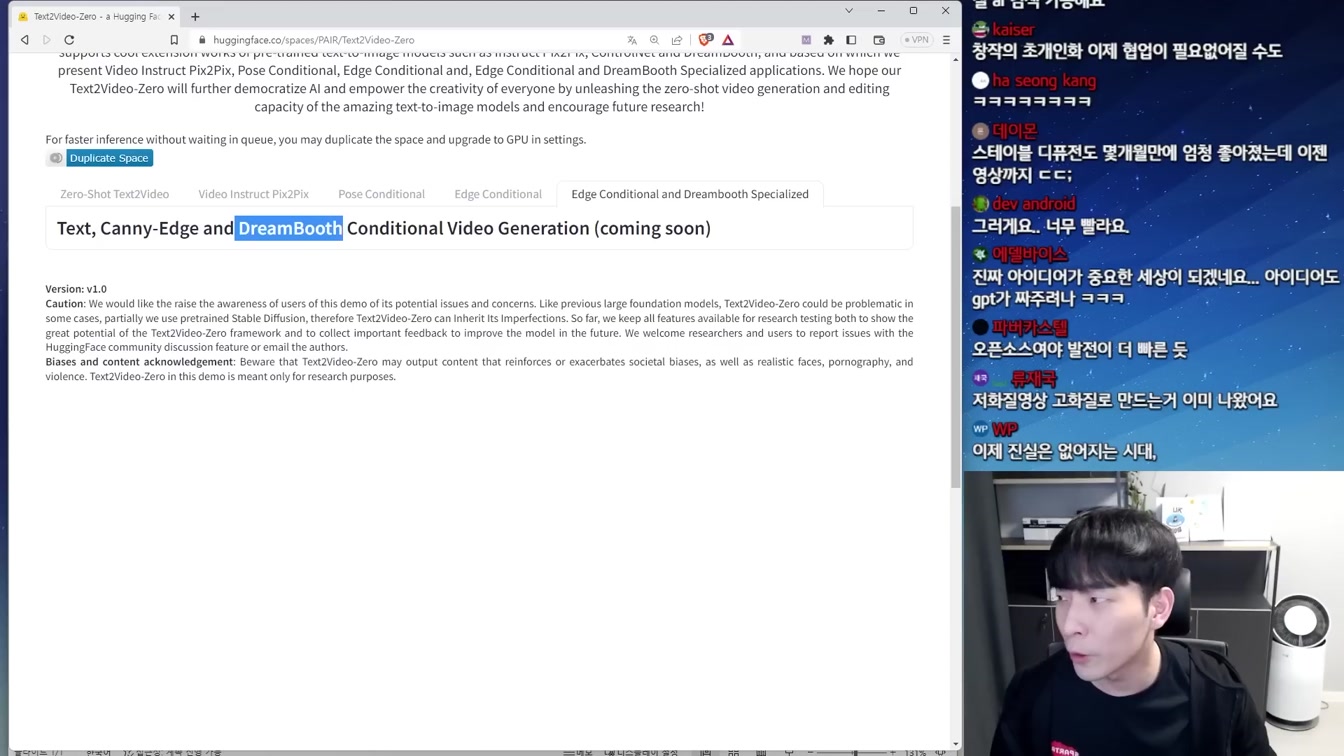Click the zoom slider in the bottom status bar

point(852,752)
